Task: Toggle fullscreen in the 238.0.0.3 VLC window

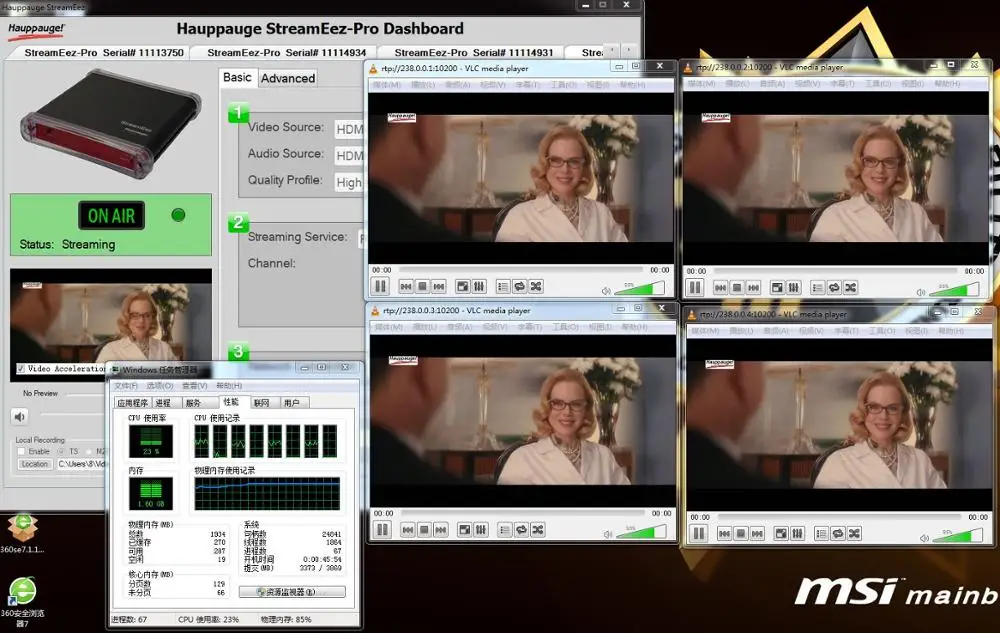Action: coord(465,530)
